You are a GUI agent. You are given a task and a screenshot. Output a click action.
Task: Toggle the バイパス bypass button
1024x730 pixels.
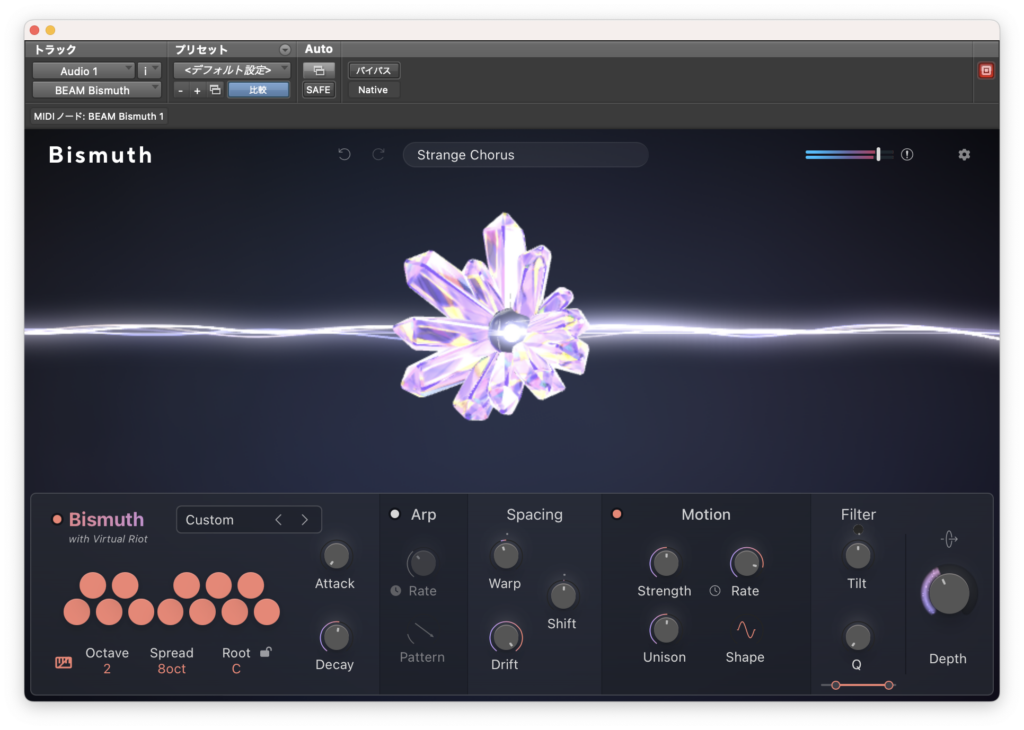point(374,71)
